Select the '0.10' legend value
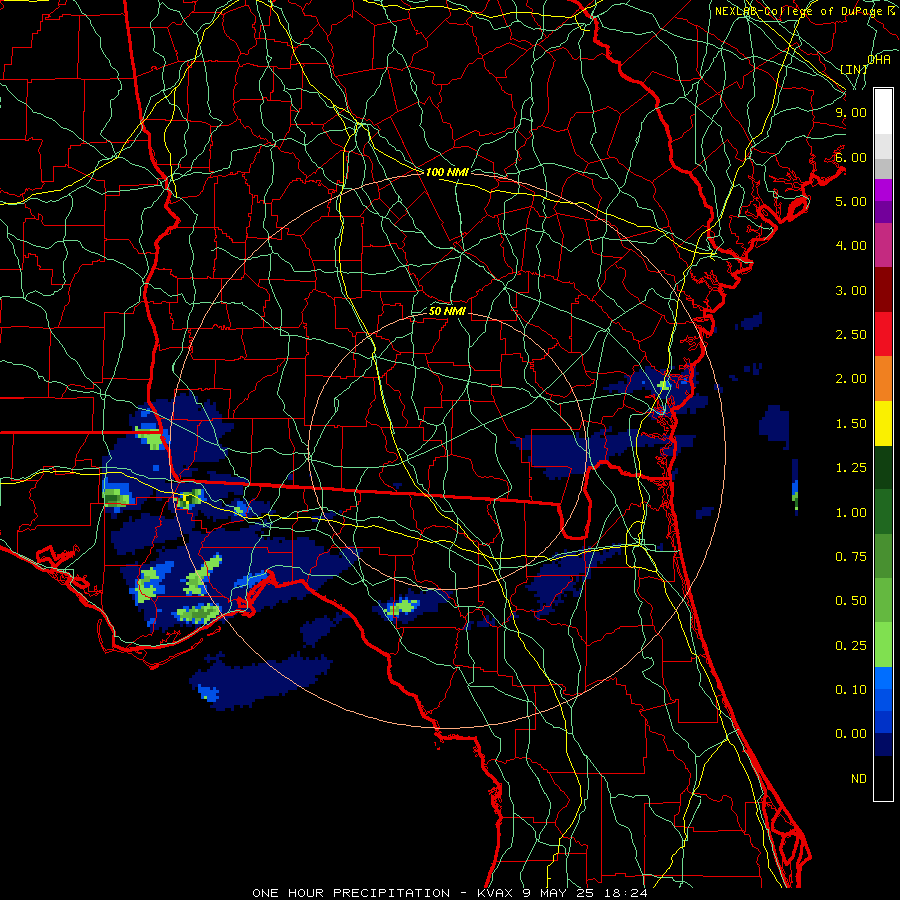Viewport: 900px width, 900px height. 851,690
